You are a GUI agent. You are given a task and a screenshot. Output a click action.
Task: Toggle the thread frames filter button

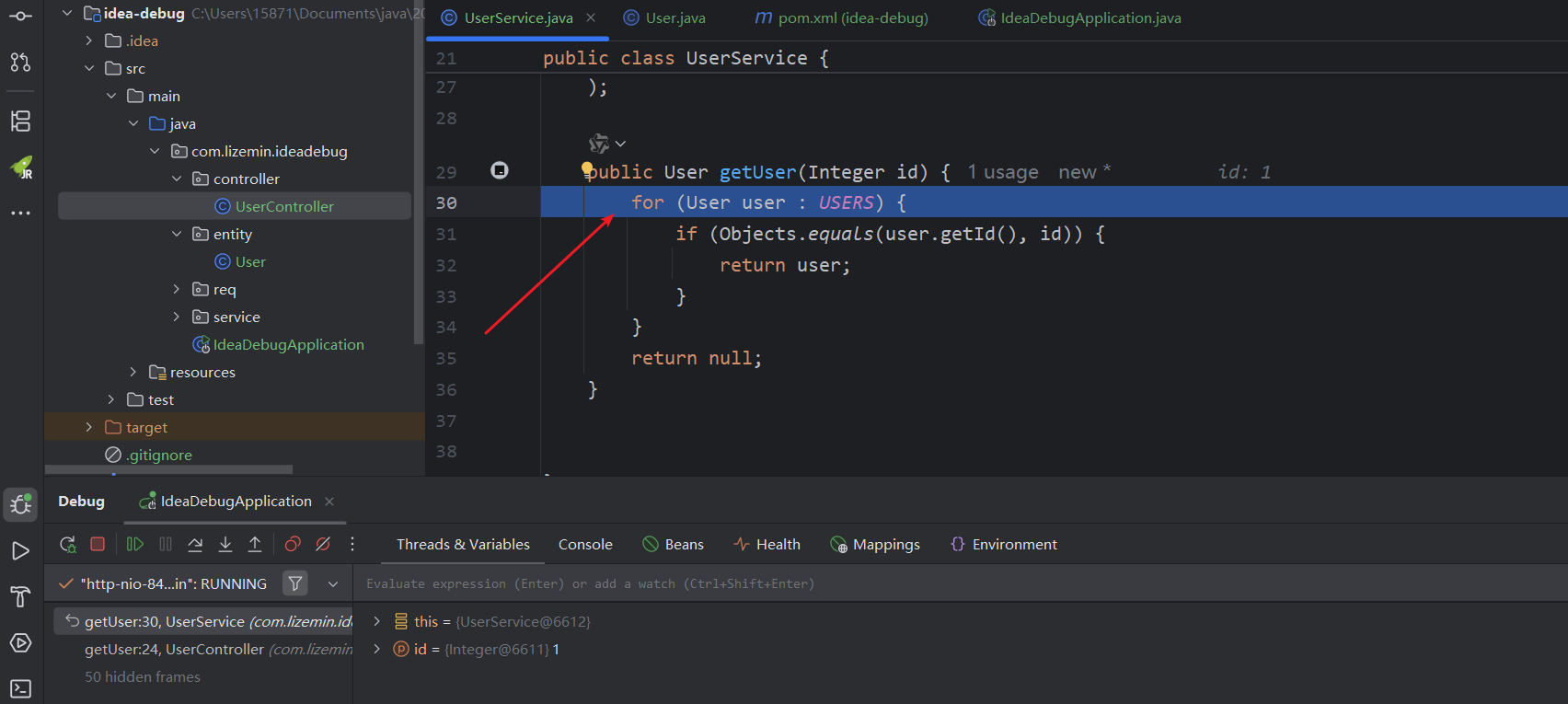(295, 583)
